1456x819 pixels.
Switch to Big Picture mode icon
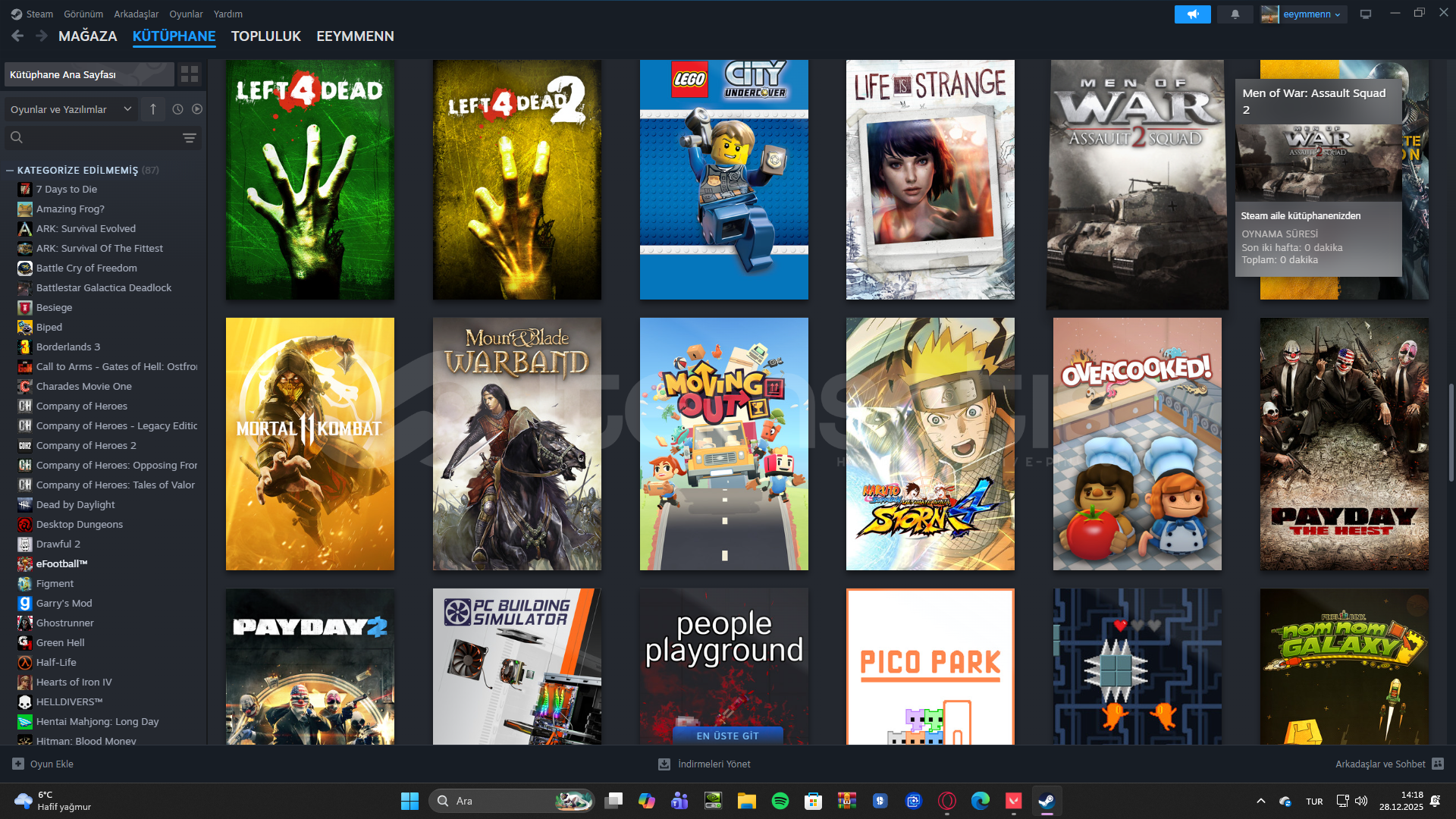click(x=1366, y=14)
